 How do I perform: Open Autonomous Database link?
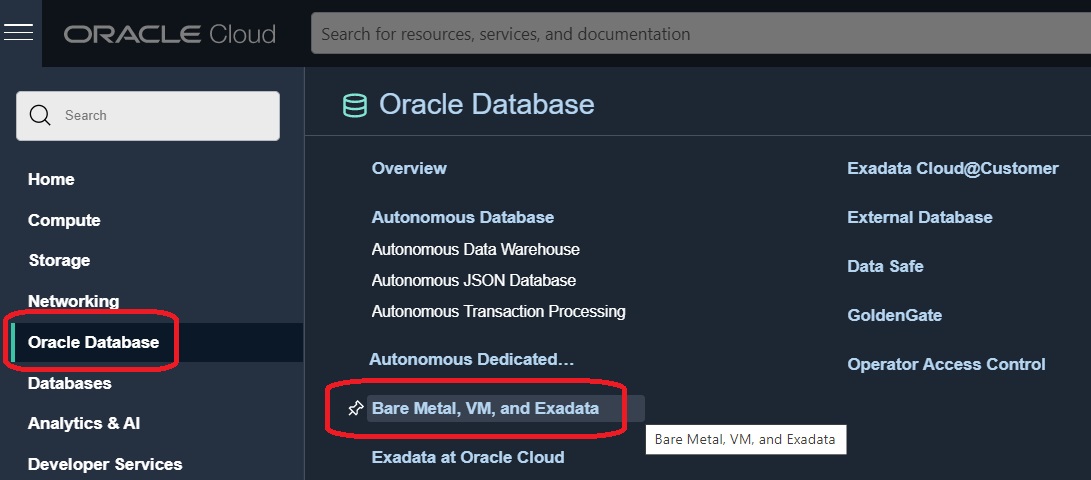pyautogui.click(x=463, y=218)
